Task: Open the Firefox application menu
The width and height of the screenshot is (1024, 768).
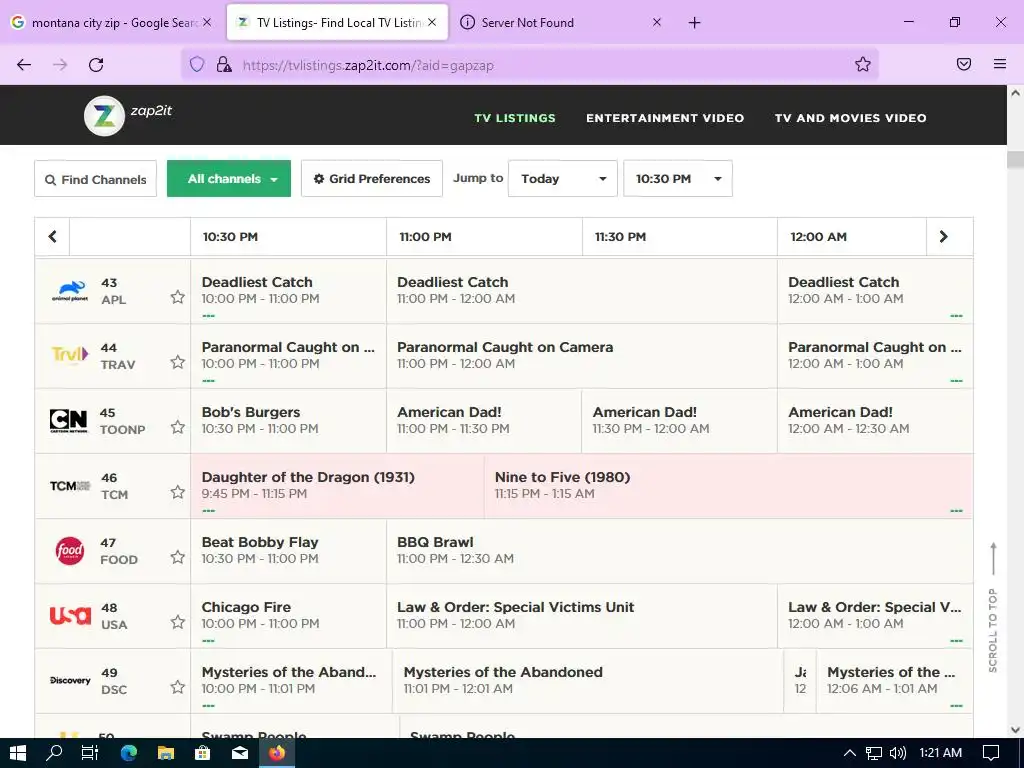Action: tap(1000, 64)
